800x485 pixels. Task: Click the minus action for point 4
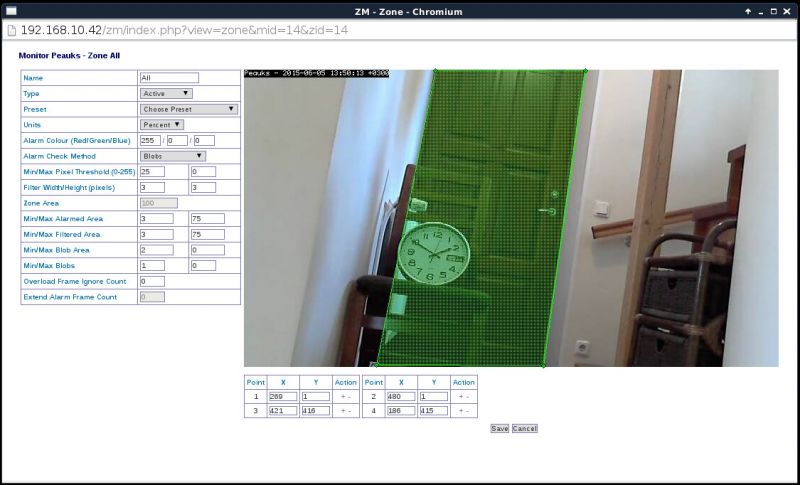[468, 411]
